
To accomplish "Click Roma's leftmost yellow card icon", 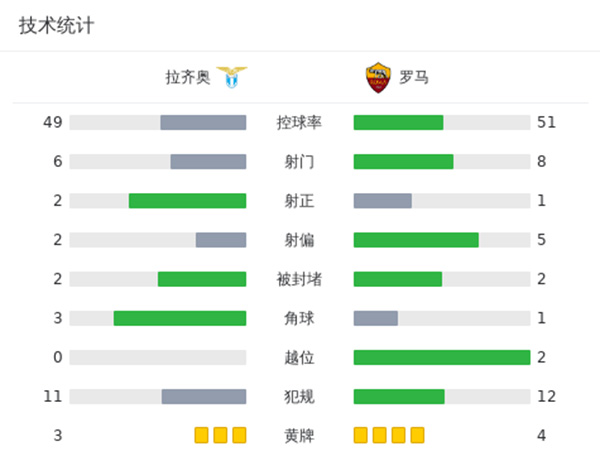I will (x=361, y=435).
